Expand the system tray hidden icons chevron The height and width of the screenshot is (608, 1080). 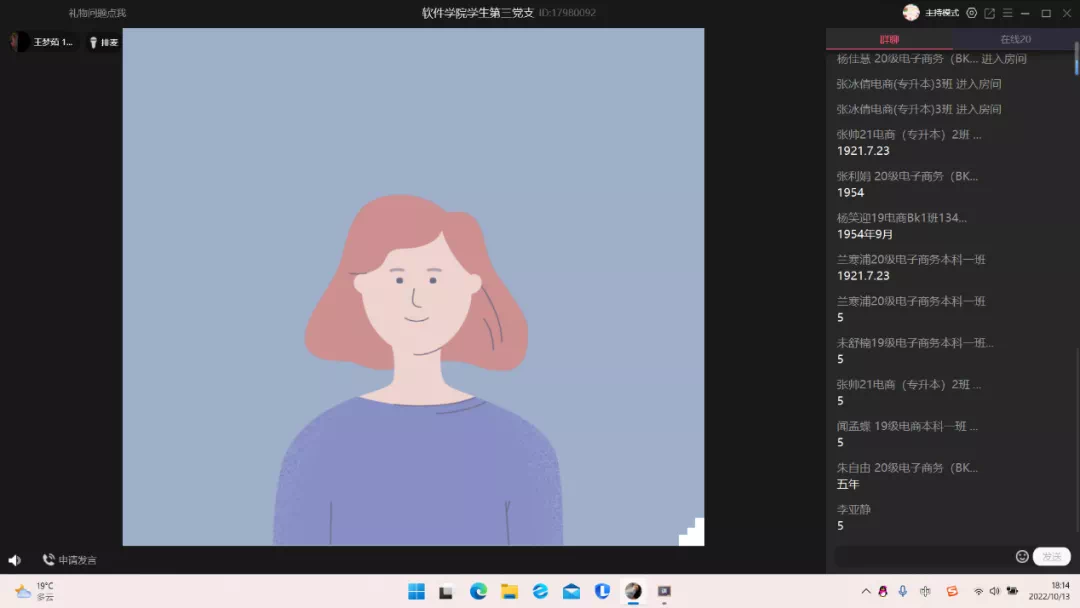pyautogui.click(x=866, y=591)
